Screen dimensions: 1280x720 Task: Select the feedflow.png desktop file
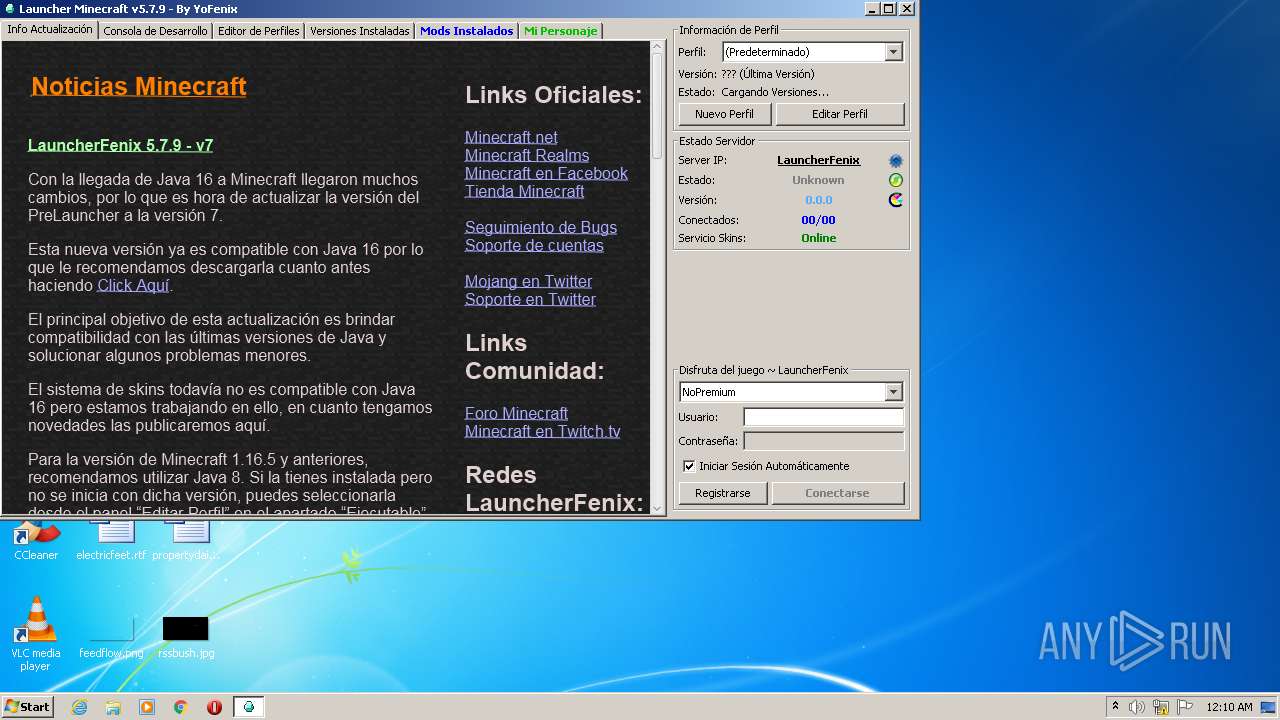click(111, 636)
